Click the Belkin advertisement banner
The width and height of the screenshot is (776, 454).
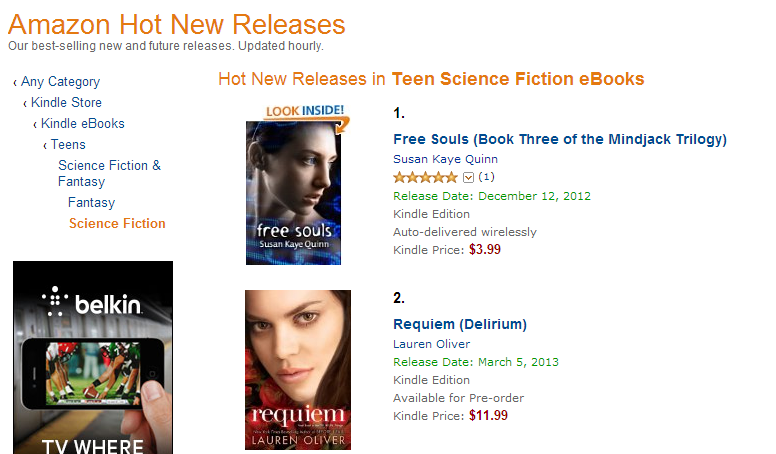(93, 357)
